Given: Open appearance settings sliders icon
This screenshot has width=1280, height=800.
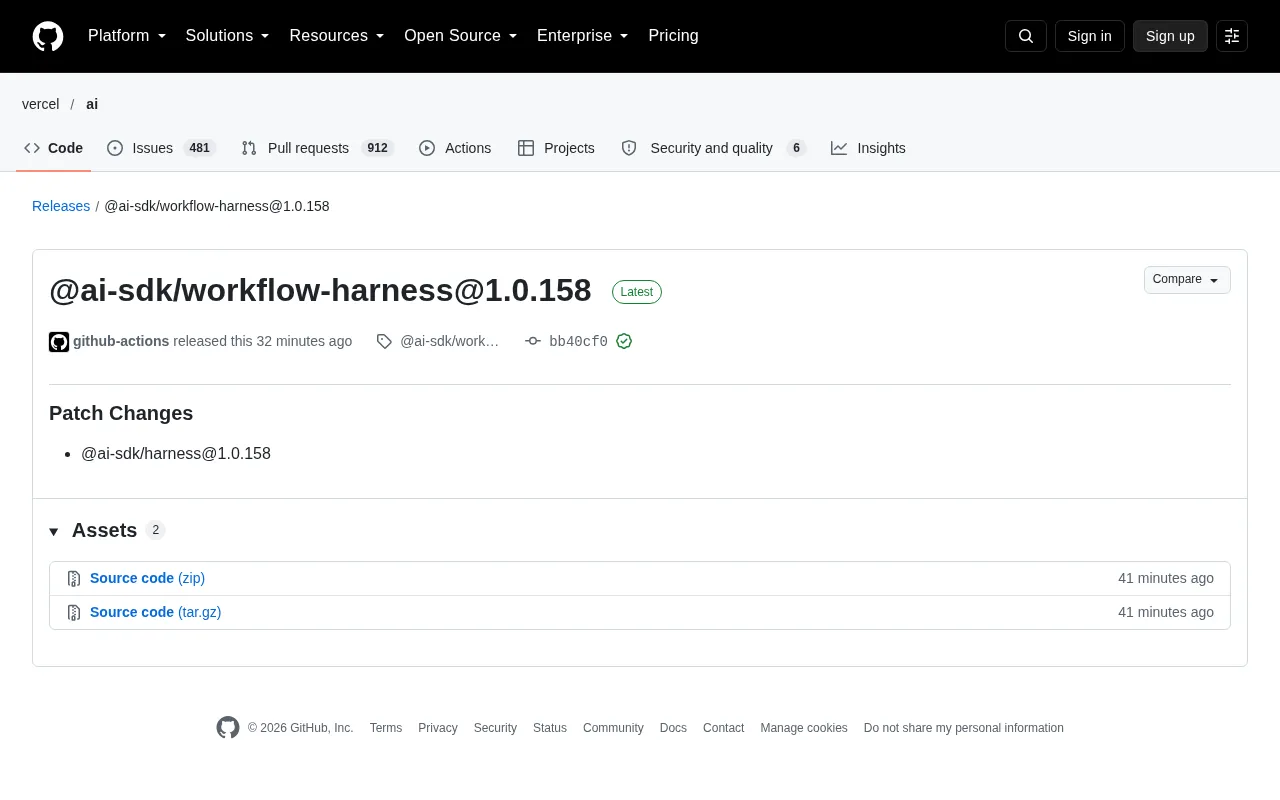Looking at the screenshot, I should click(x=1232, y=36).
